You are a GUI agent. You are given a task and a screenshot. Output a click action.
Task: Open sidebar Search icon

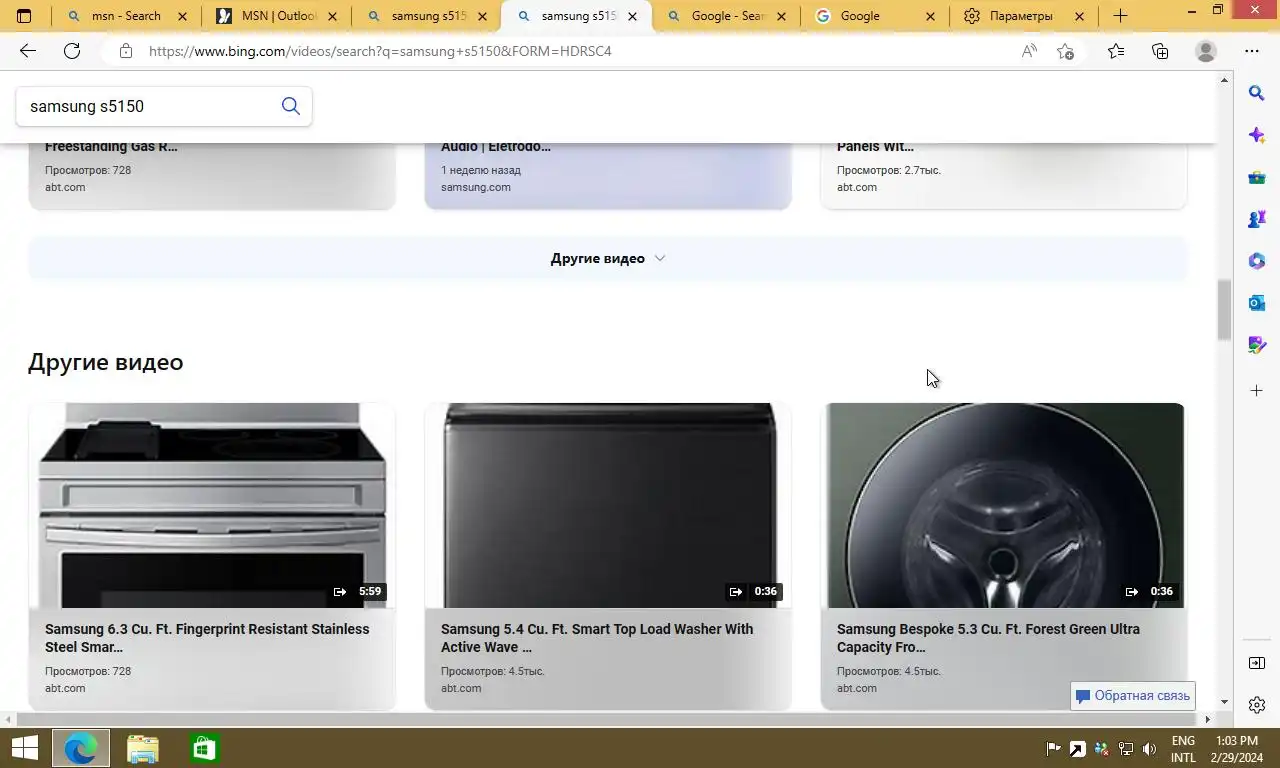click(x=1257, y=93)
